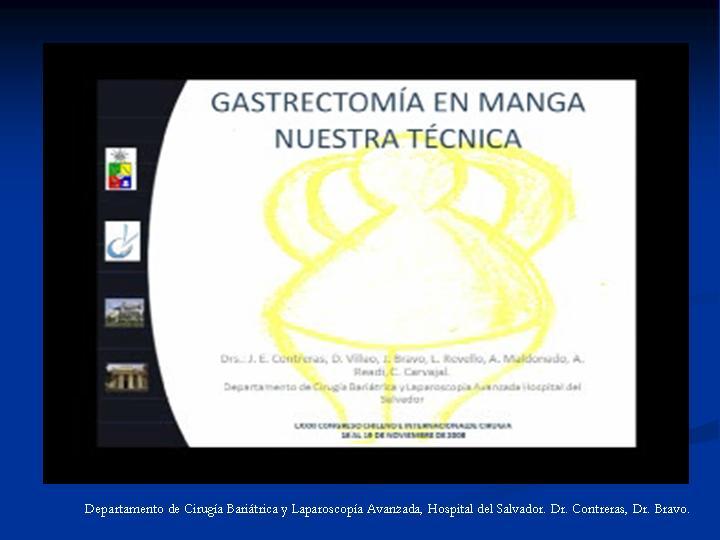This screenshot has height=540, width=720.
Task: Open the columned building facade thumbnail
Action: coord(127,376)
